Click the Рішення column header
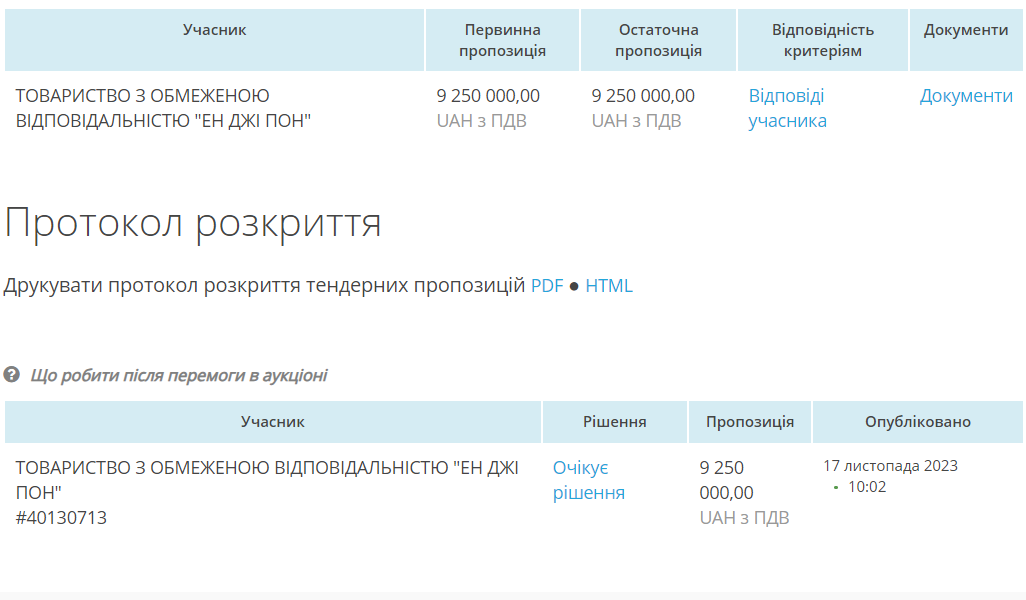Viewport: 1026px width, 600px height. pyautogui.click(x=614, y=422)
